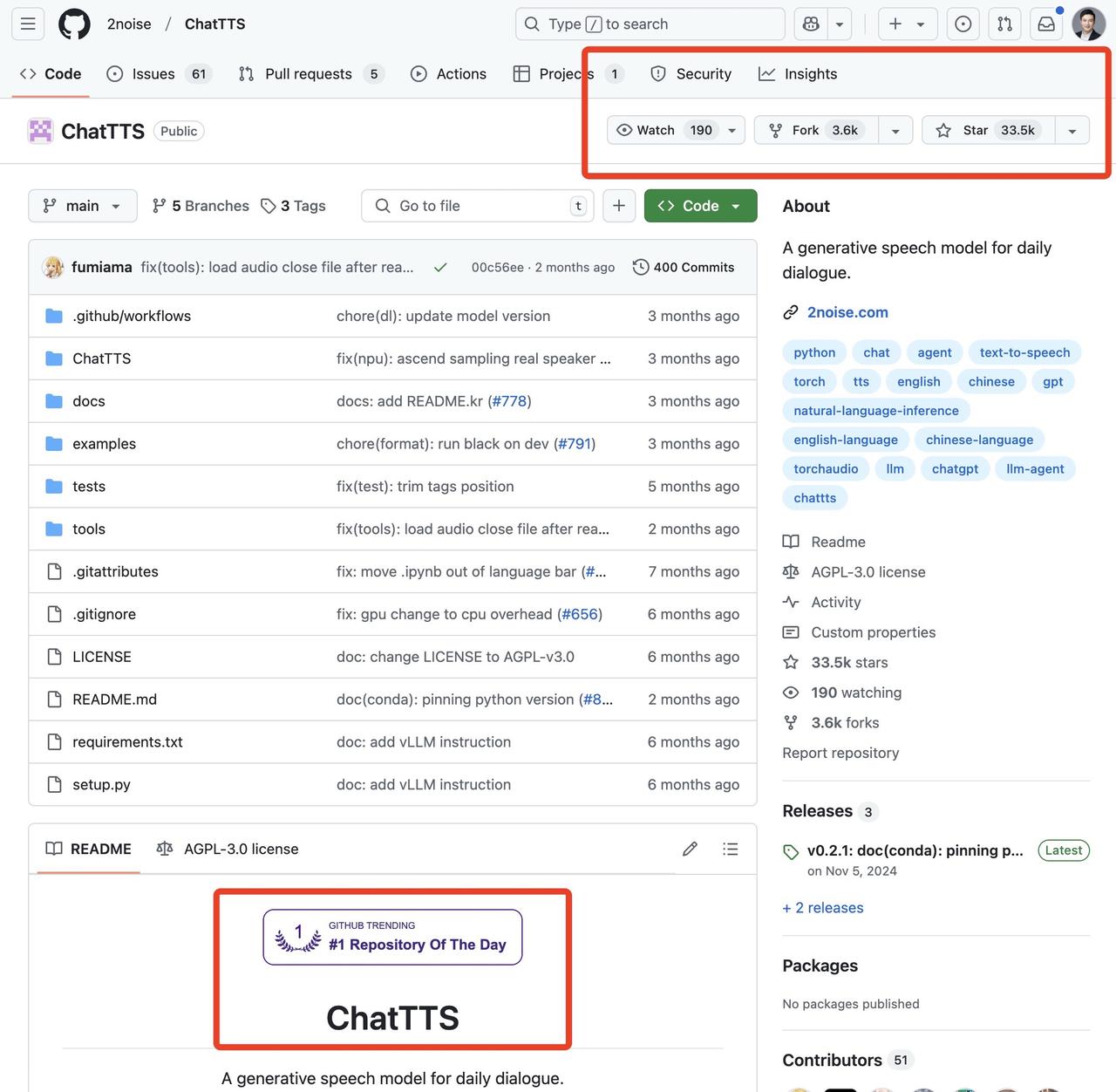This screenshot has height=1092, width=1116.
Task: Switch to the Issues tab
Action: [158, 74]
